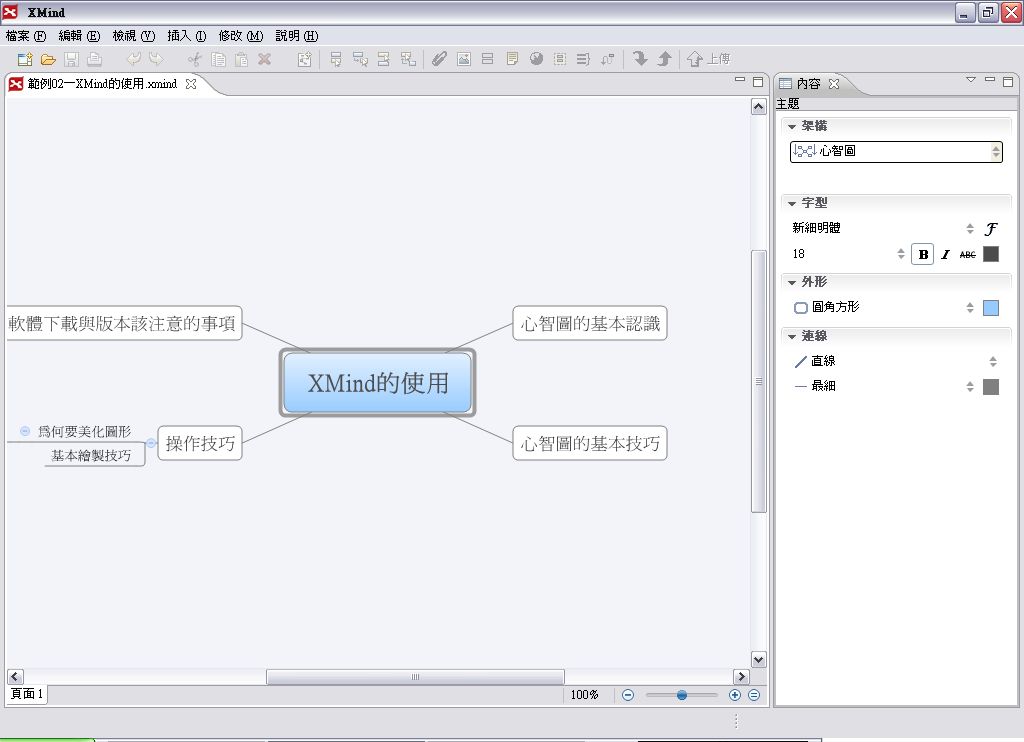Click the Save floppy disk icon
This screenshot has width=1024, height=742.
(71, 59)
